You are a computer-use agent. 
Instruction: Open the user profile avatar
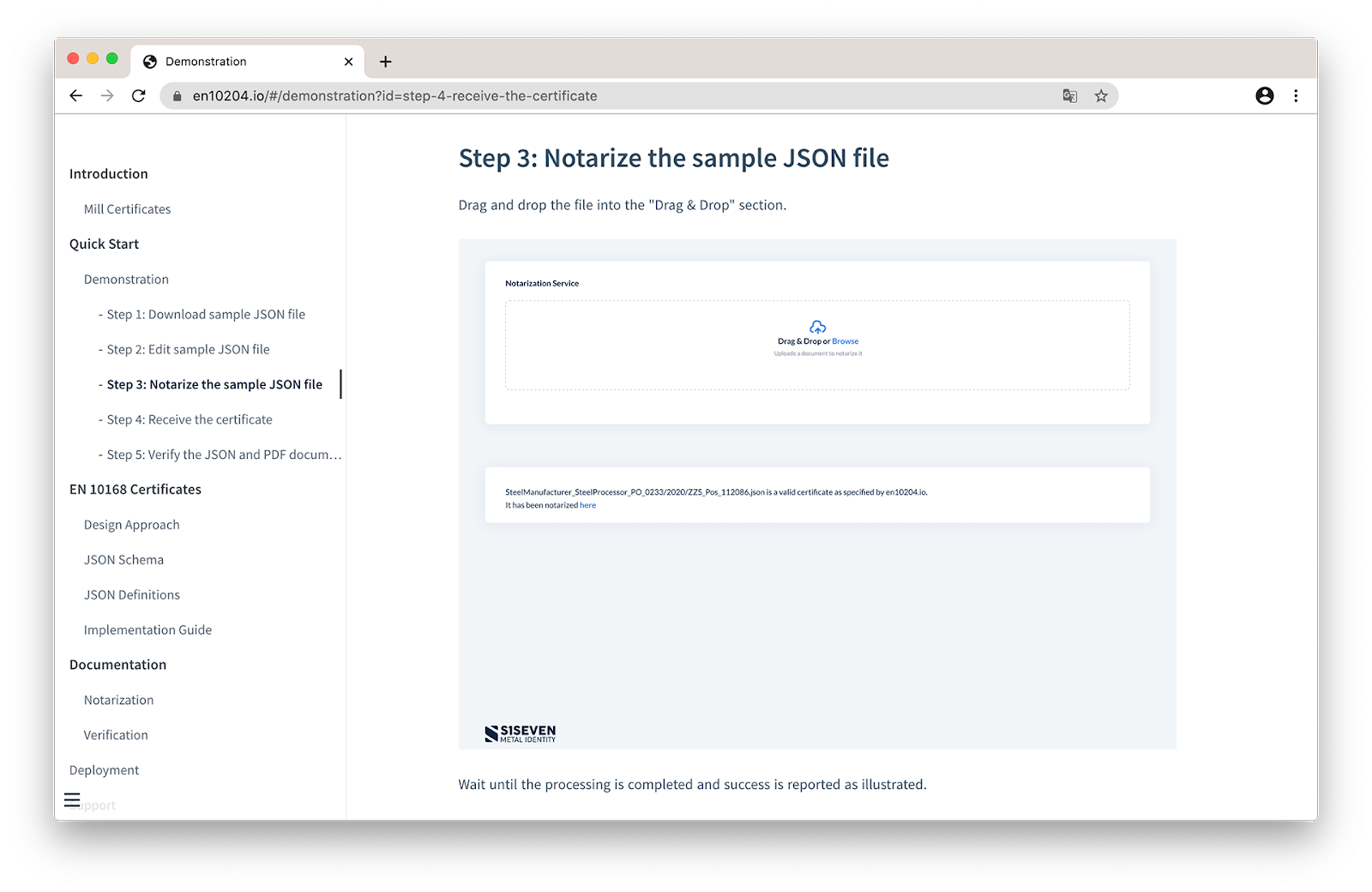(1264, 96)
